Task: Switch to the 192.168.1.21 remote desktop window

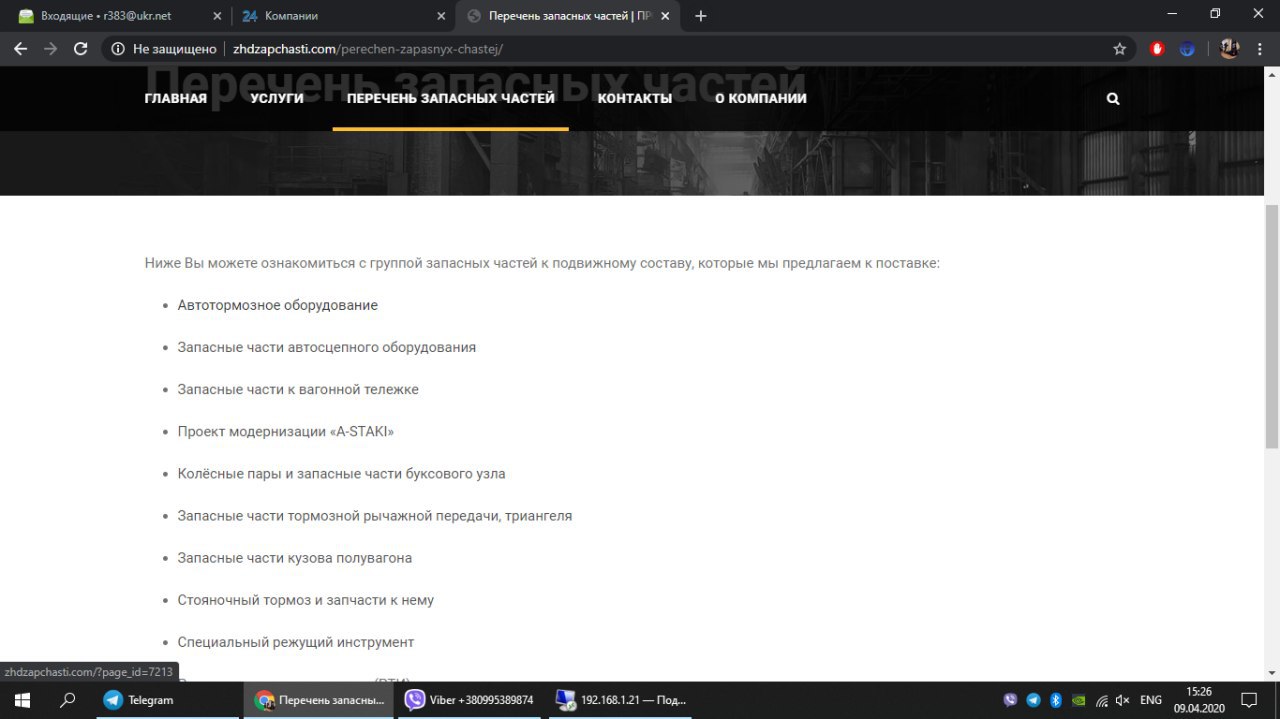Action: click(x=620, y=700)
